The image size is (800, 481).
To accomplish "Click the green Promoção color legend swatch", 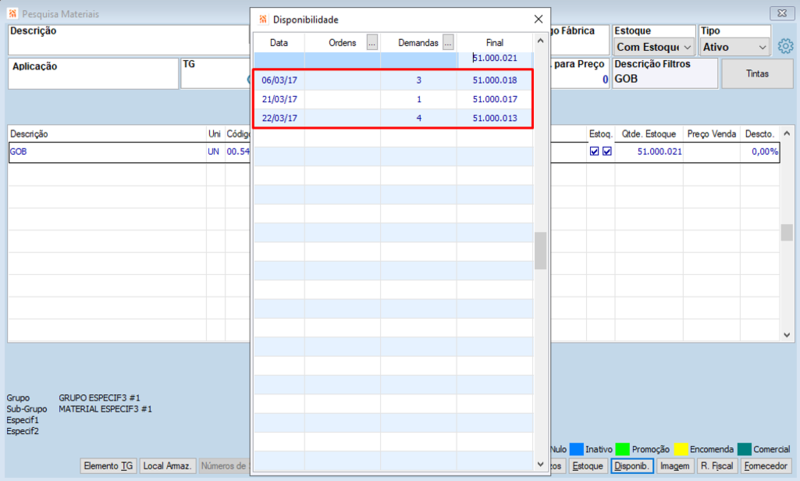I will [x=622, y=449].
